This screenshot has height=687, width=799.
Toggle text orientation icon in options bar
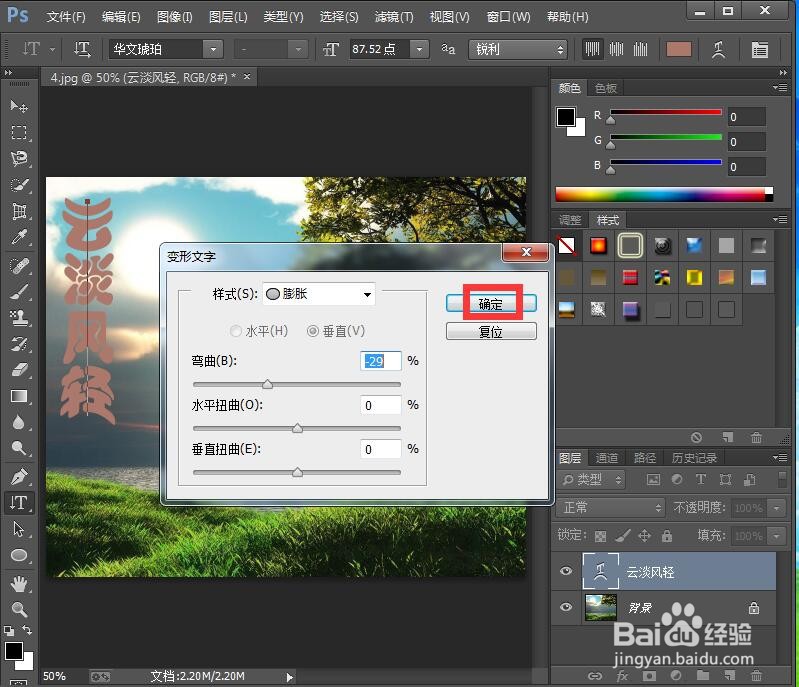coord(82,49)
